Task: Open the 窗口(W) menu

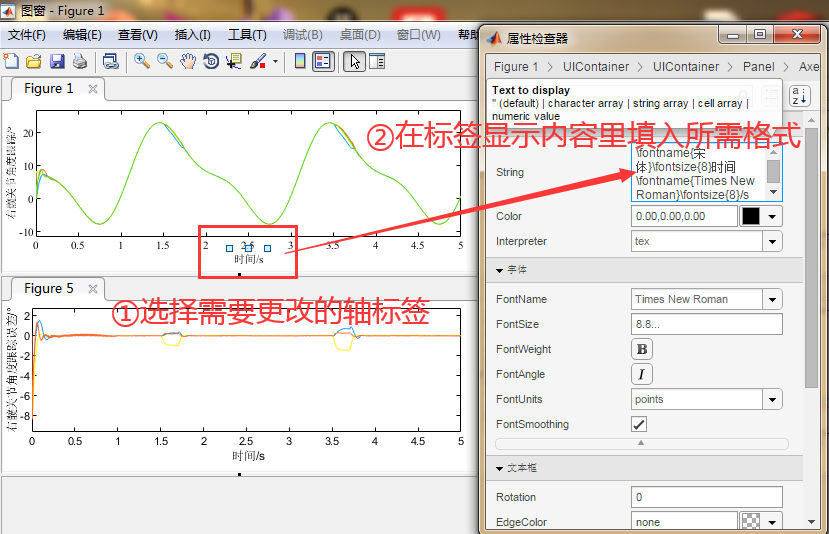Action: 418,35
